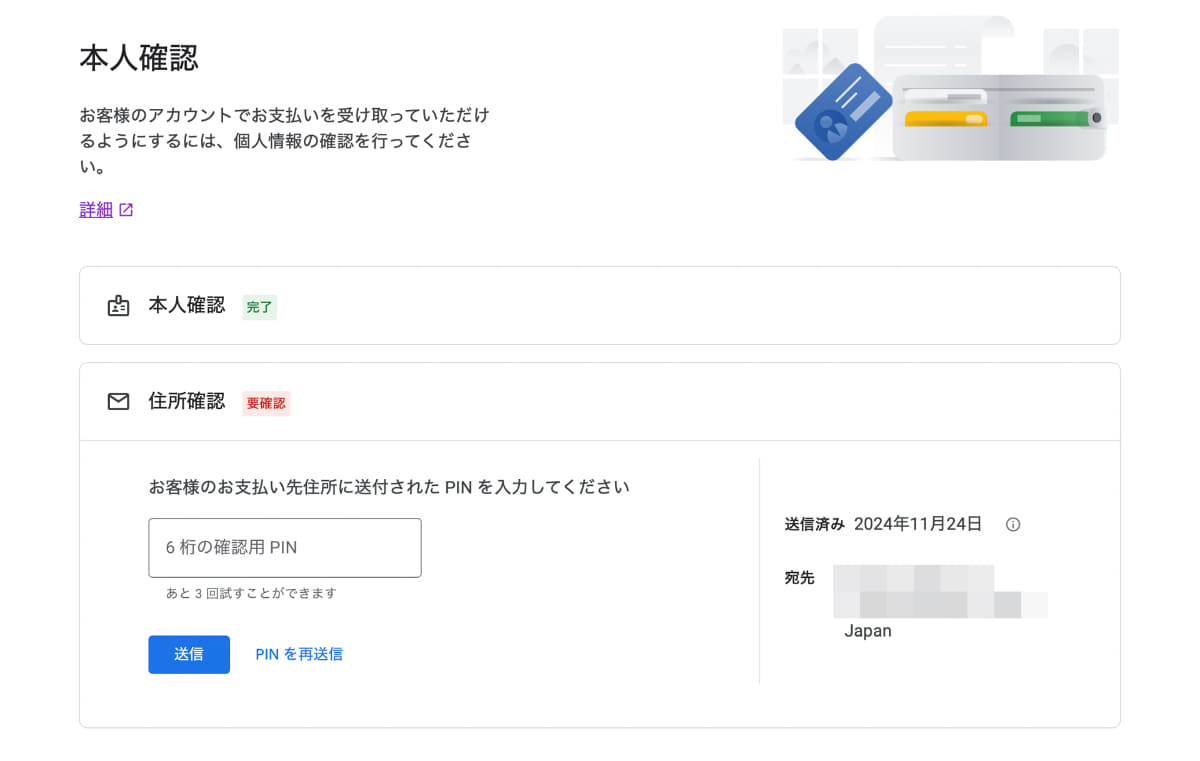Open the 詳細 help link
The width and height of the screenshot is (1200, 761).
coord(94,209)
